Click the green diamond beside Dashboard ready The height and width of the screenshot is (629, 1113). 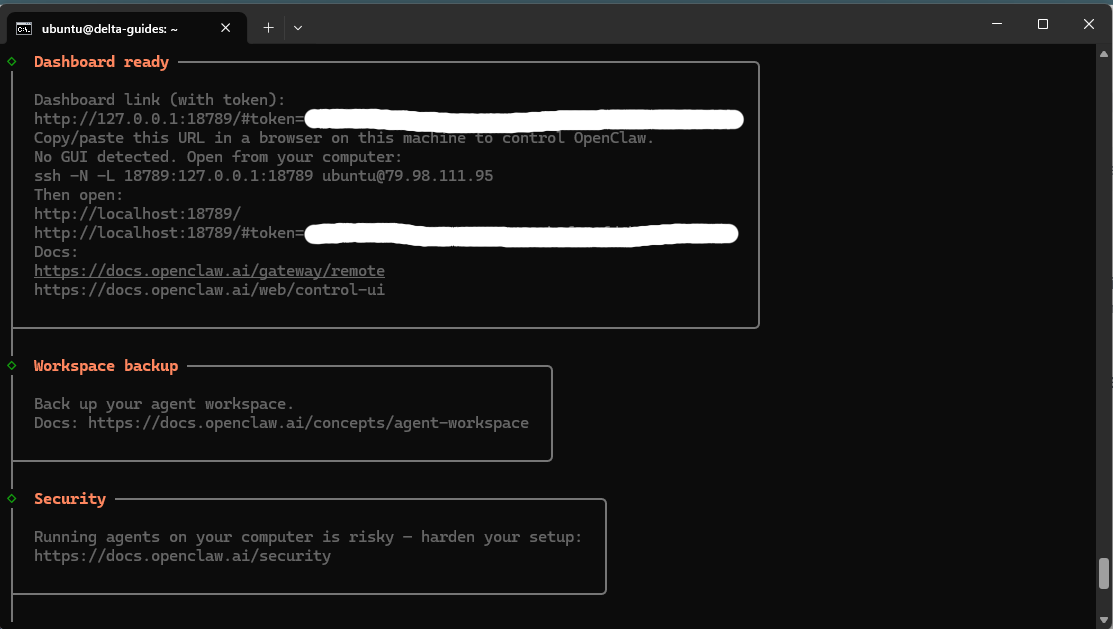click(12, 62)
